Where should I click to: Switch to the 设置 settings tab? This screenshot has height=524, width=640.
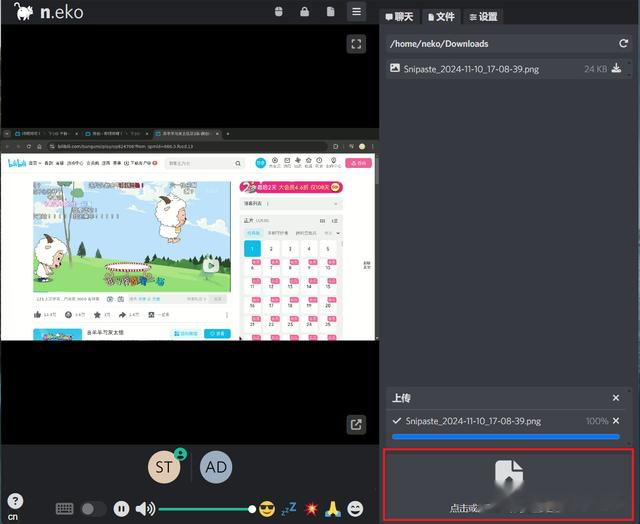coord(483,16)
